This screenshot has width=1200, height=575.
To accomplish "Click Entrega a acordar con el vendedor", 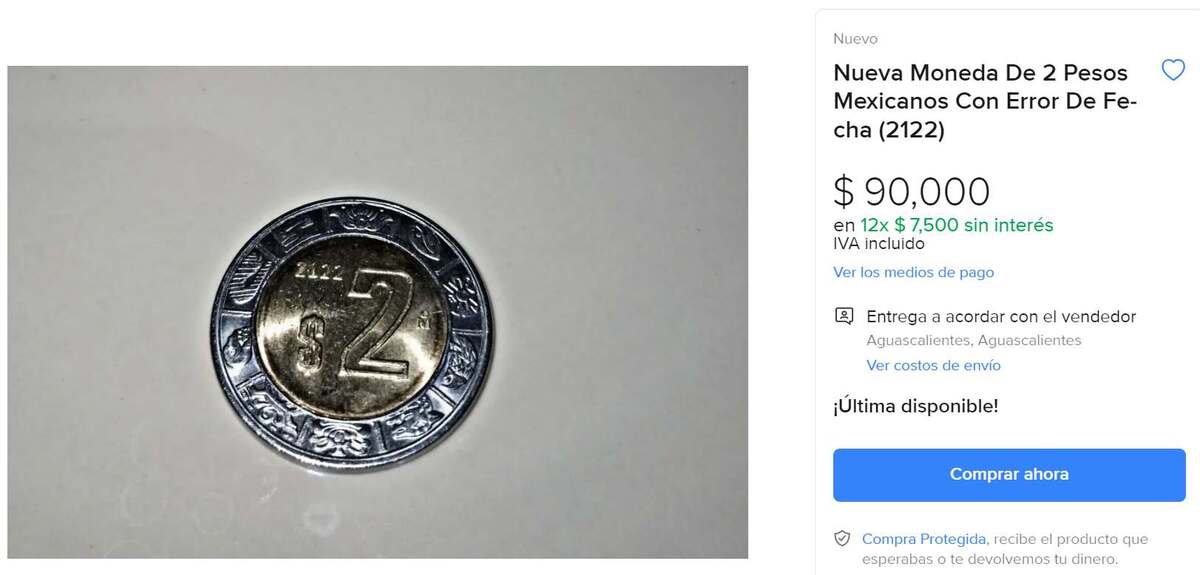I will (1001, 316).
